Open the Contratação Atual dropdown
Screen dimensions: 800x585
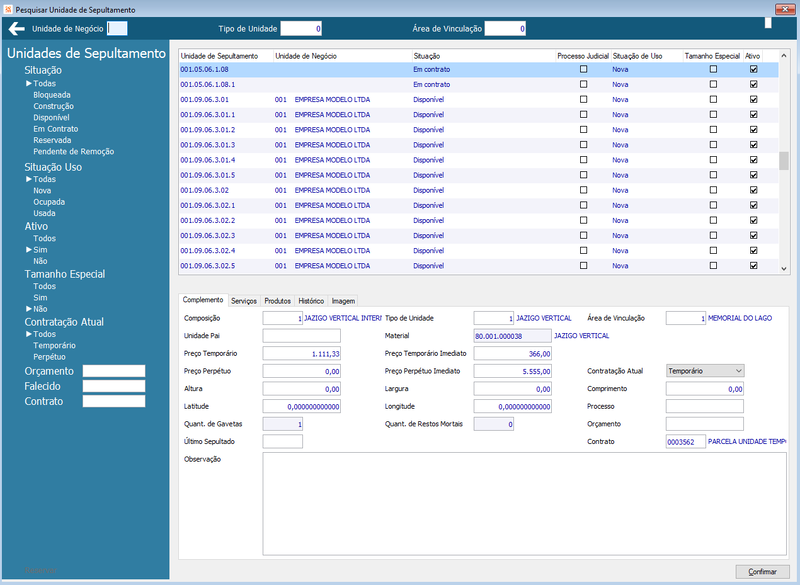tap(705, 371)
